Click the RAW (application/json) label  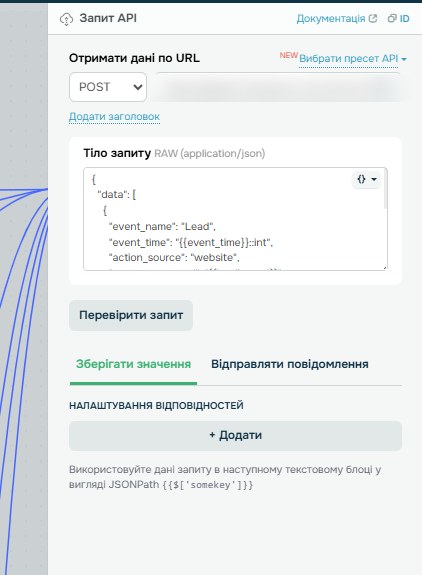click(x=209, y=153)
